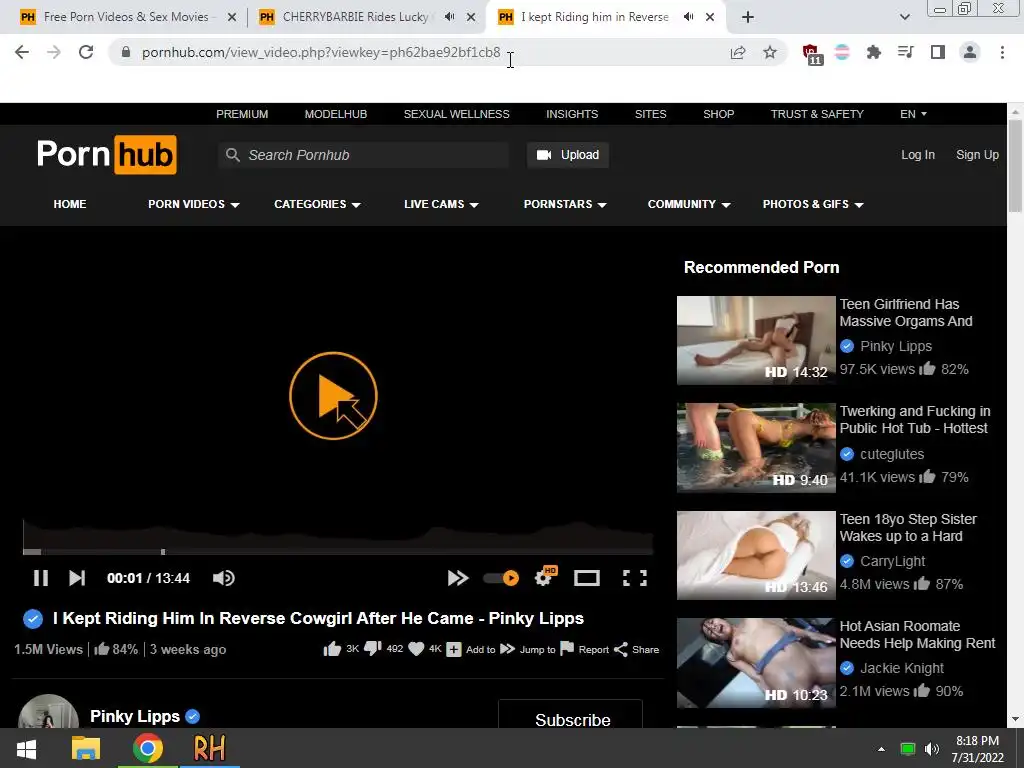
Task: Open the red shield extension with badge 11
Action: tap(812, 54)
